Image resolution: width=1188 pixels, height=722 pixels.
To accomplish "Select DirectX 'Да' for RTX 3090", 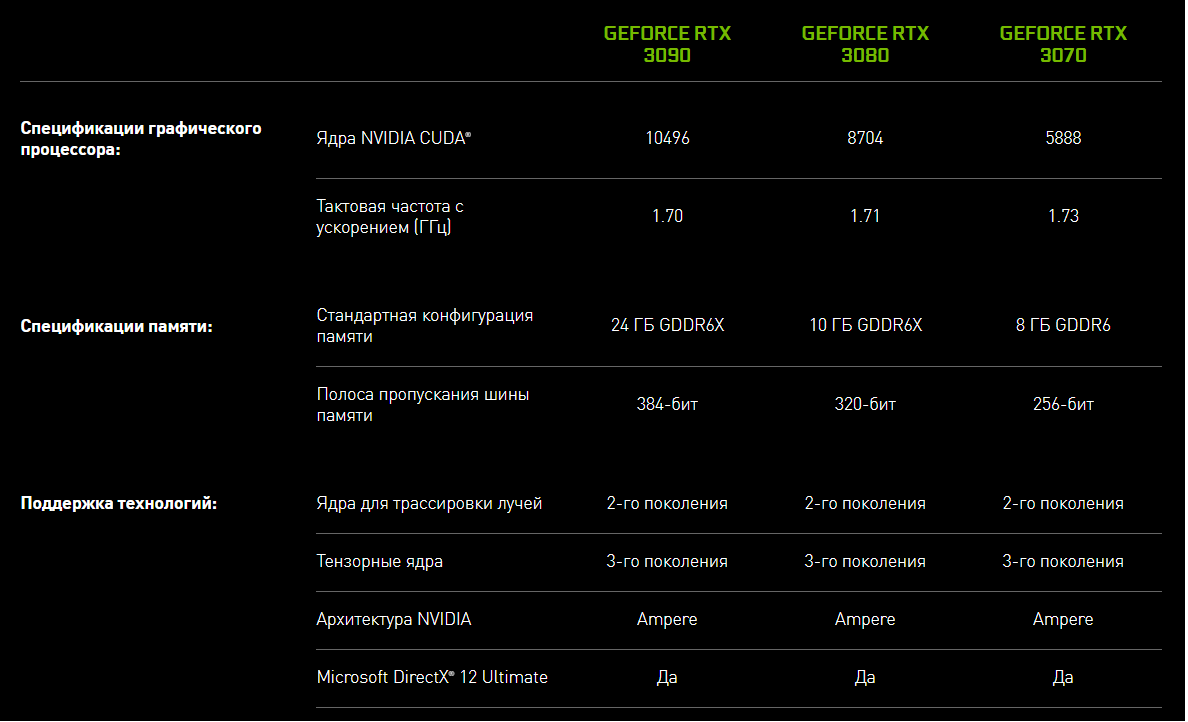I will point(667,677).
